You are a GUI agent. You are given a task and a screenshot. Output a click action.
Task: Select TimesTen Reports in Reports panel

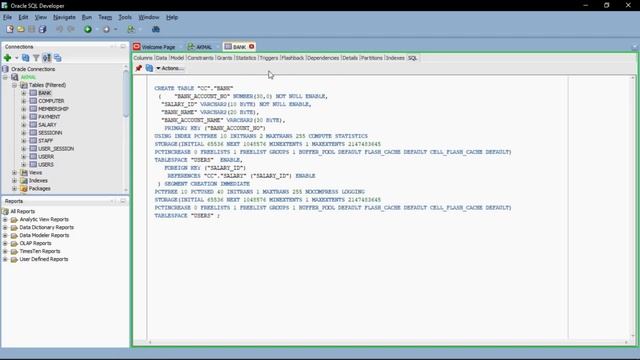(x=40, y=251)
